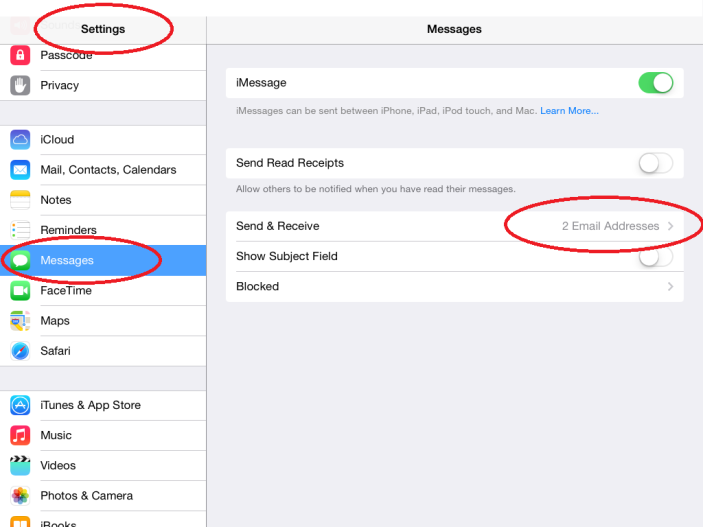The height and width of the screenshot is (527, 703).
Task: Select Messages in the settings sidebar
Action: click(x=67, y=261)
